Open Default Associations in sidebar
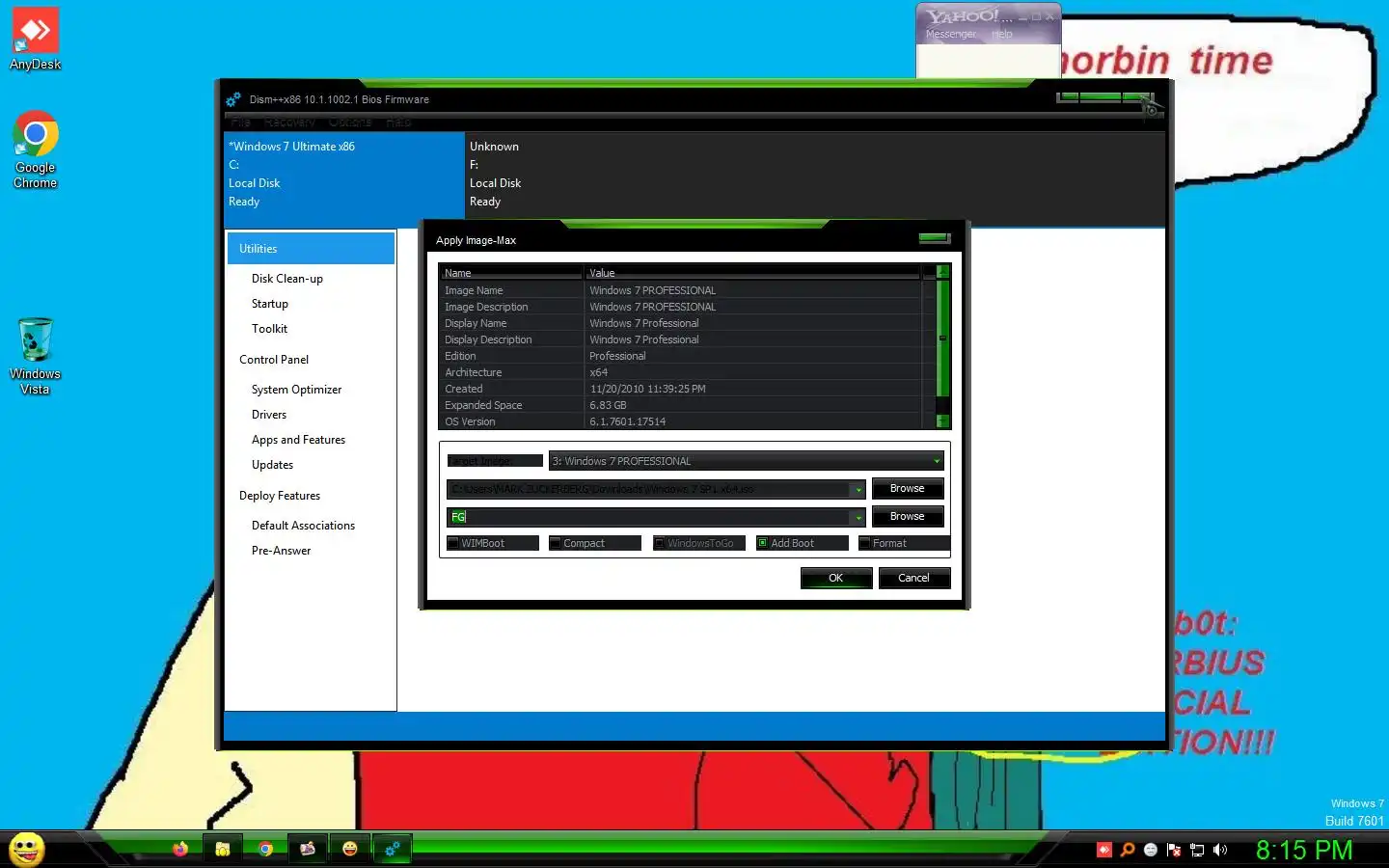Viewport: 1389px width, 868px height. coord(303,526)
